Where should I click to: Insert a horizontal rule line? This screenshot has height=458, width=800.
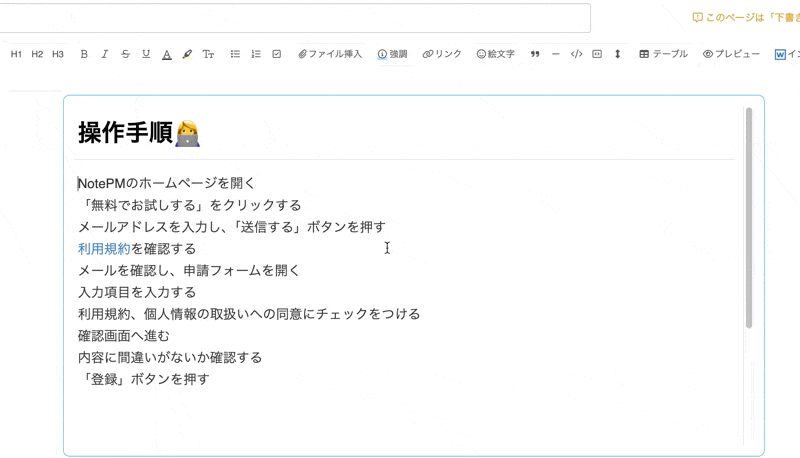(556, 54)
